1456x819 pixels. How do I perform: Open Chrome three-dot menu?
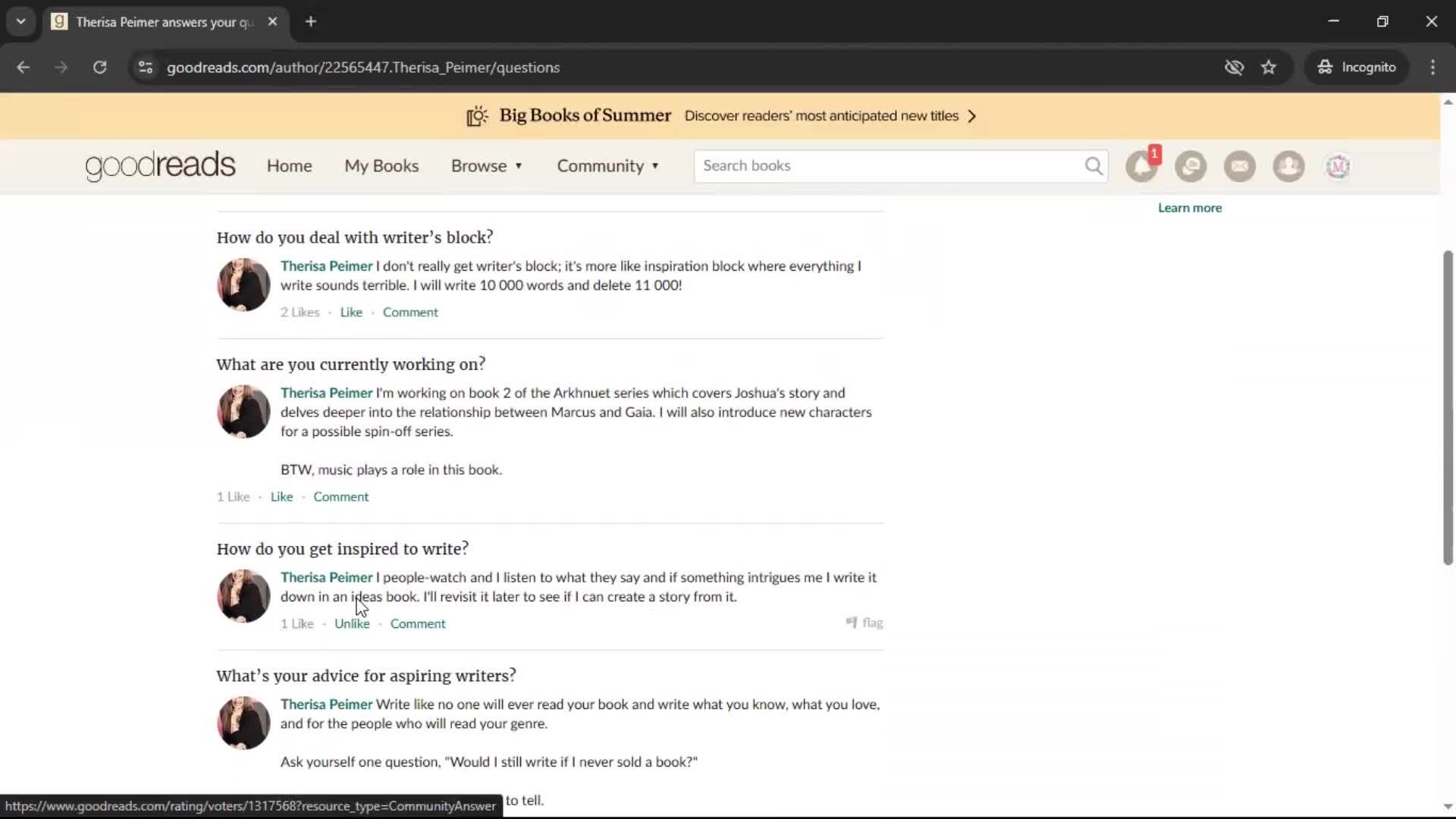click(x=1432, y=67)
